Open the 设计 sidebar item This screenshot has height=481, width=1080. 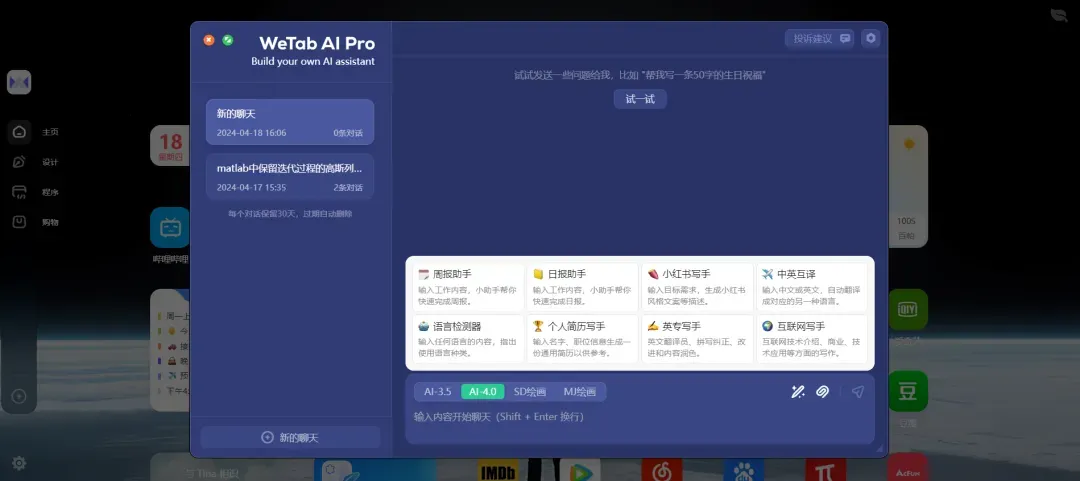tap(34, 162)
